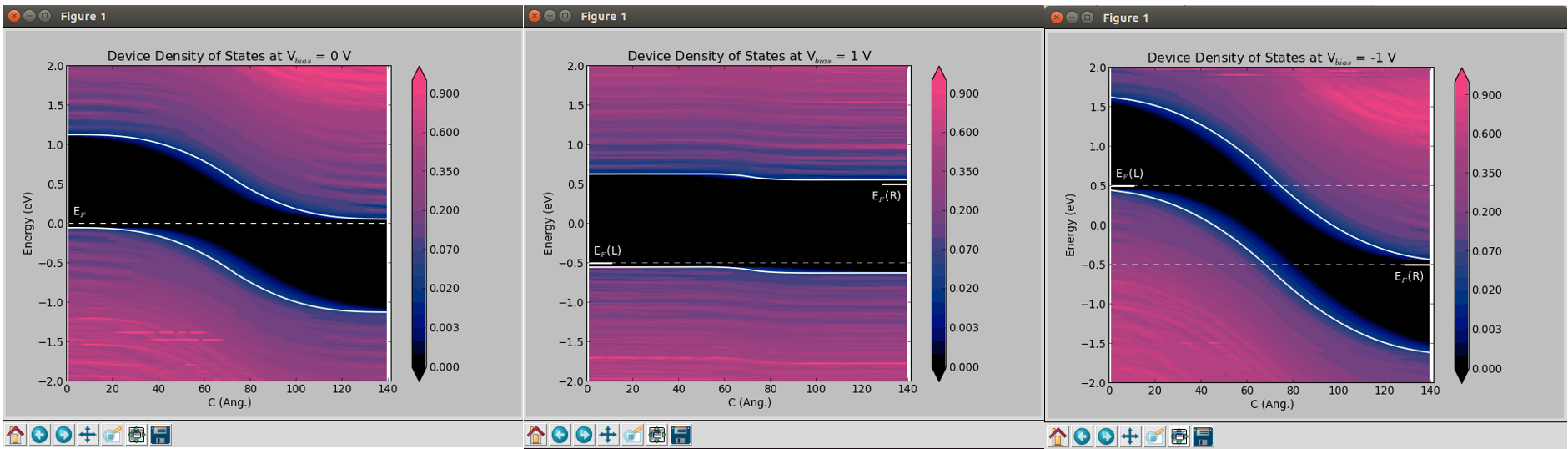This screenshot has width=1568, height=449.
Task: Click title 'Device Density of States at Vbias = -1 V'
Action: point(1271,58)
